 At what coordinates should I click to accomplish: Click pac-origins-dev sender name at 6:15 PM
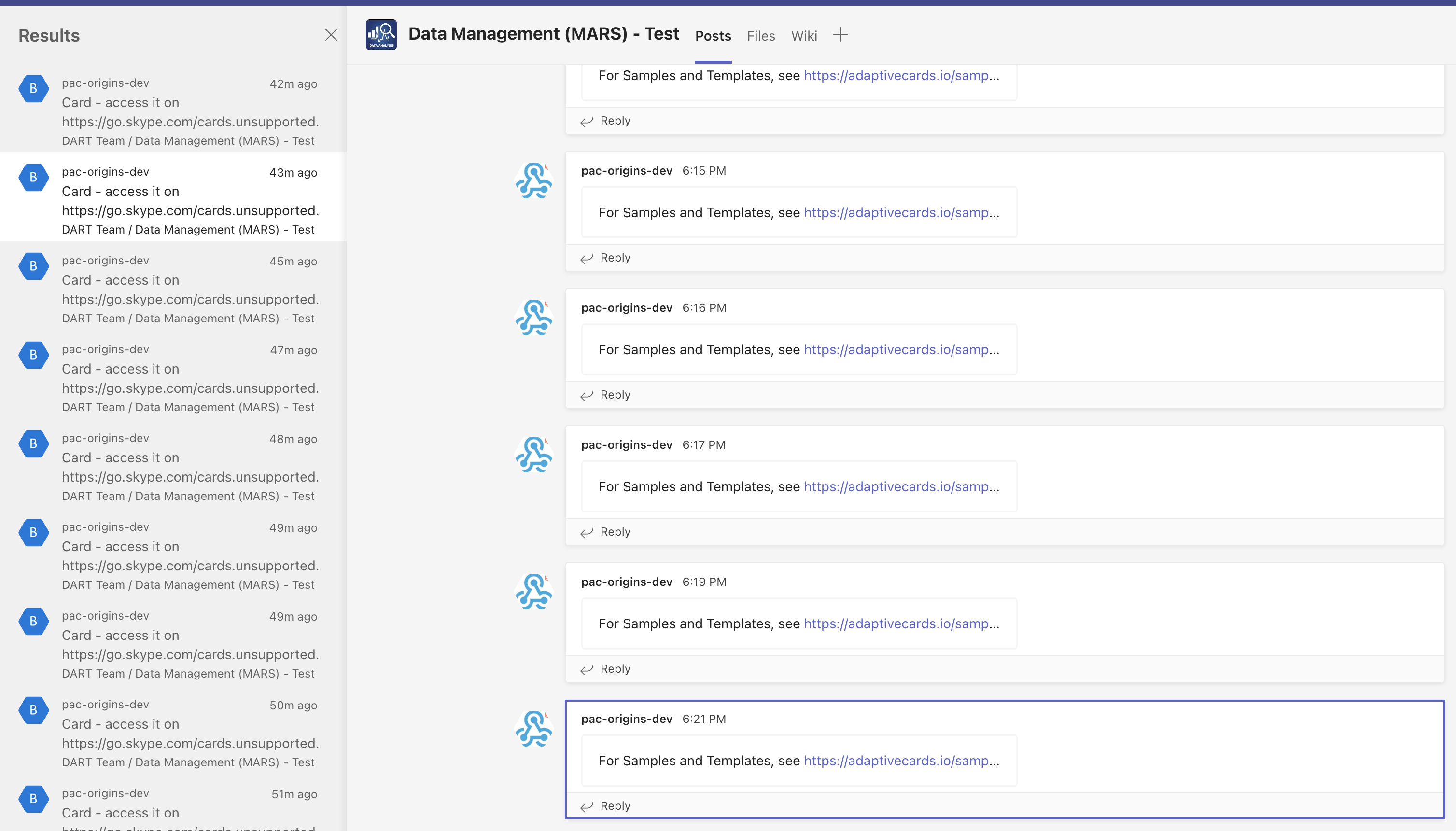tap(626, 171)
